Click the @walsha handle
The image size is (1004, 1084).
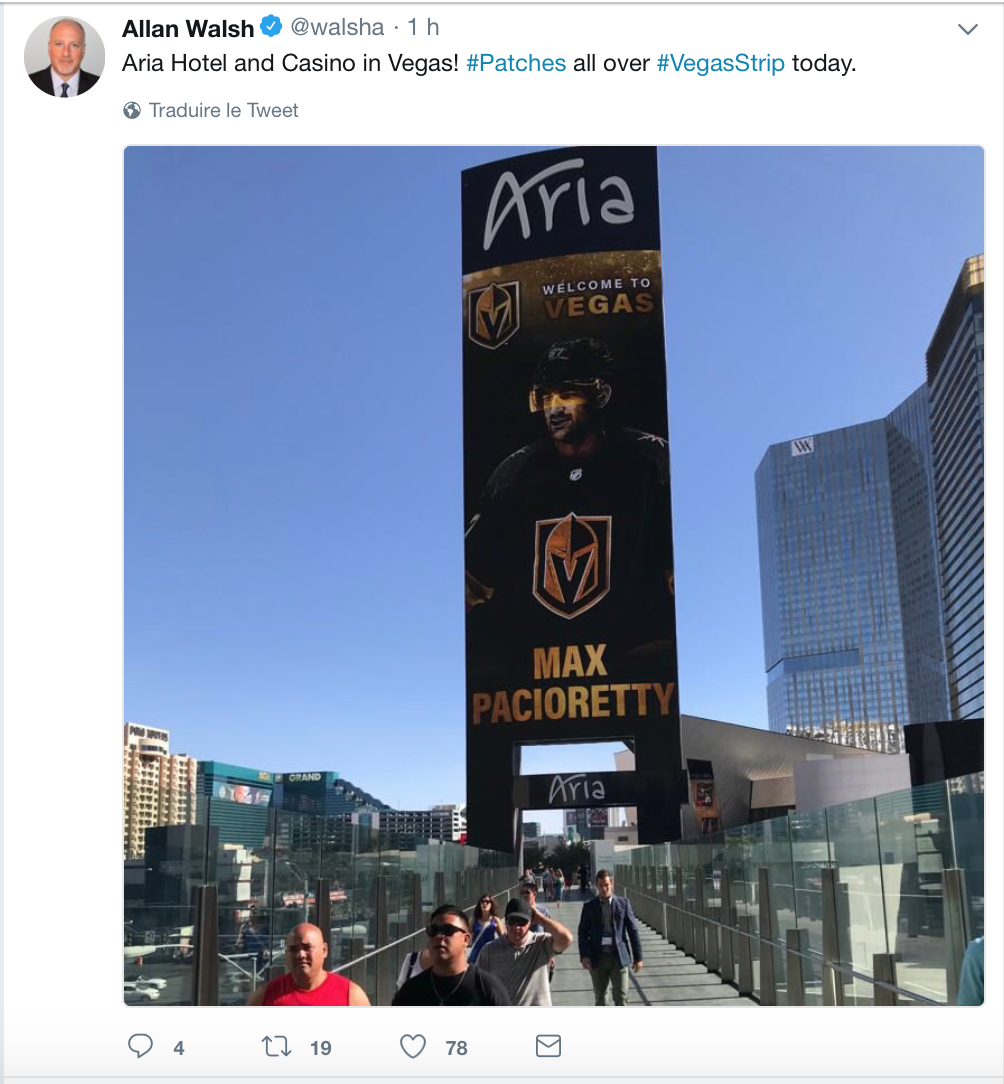pos(337,27)
